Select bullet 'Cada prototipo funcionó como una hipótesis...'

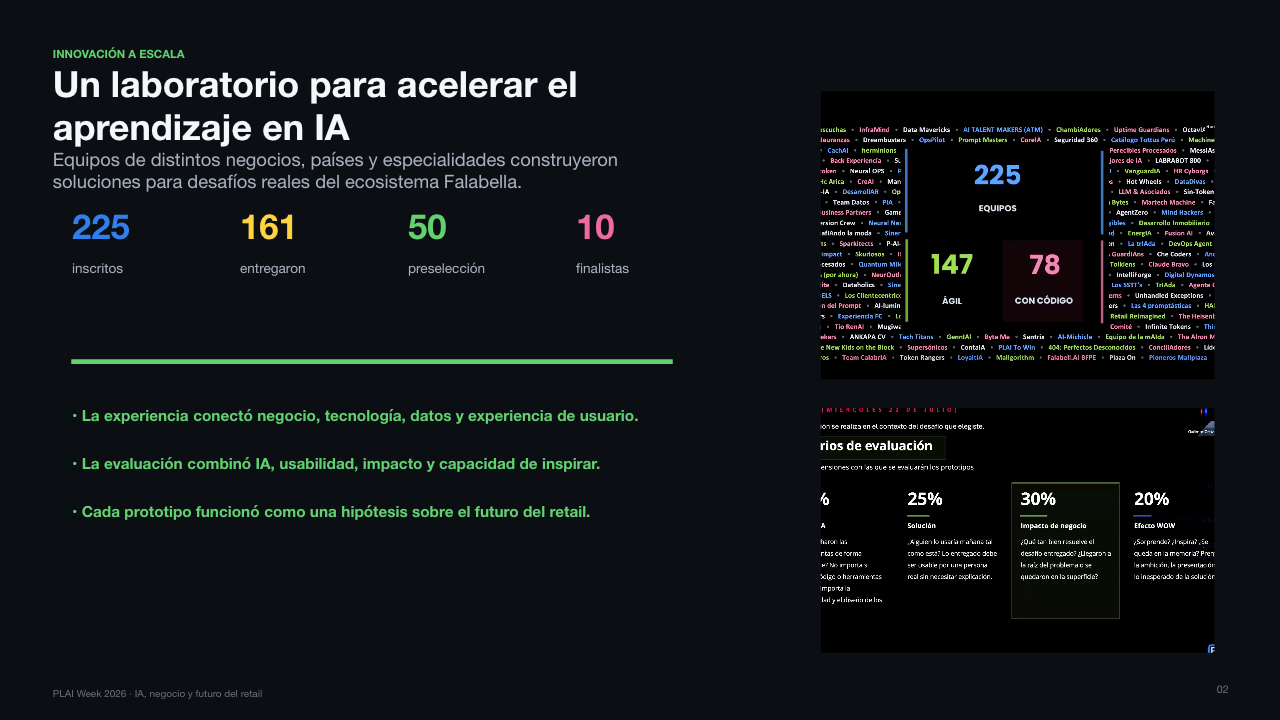click(x=331, y=512)
